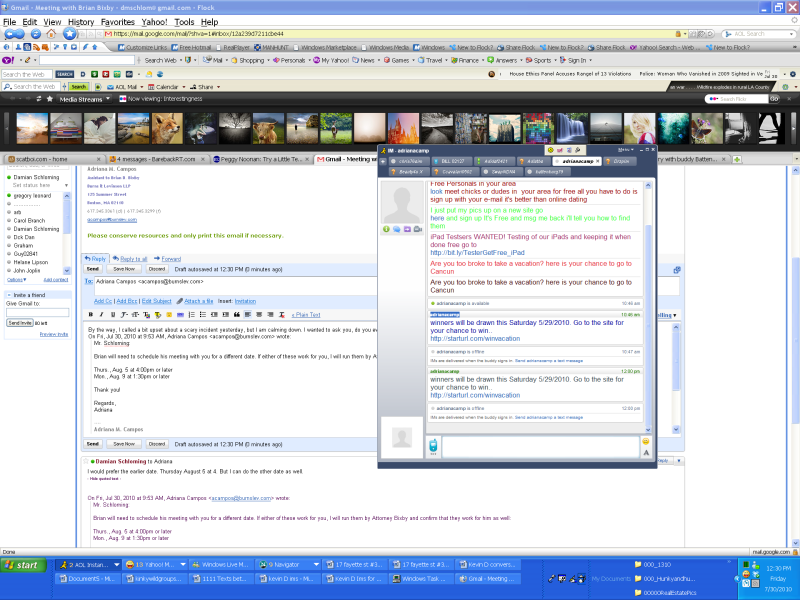800x600 pixels.
Task: Click the chat bubbles icon under buddy picture
Action: point(396,229)
